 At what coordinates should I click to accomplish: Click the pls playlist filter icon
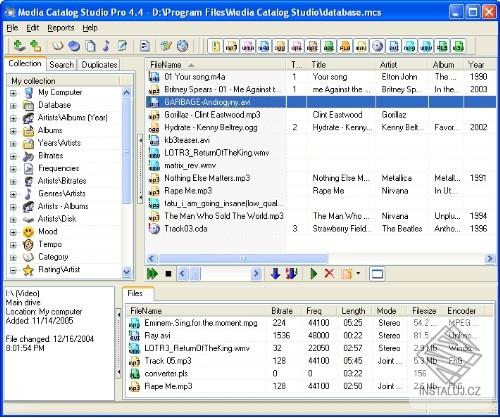click(442, 46)
